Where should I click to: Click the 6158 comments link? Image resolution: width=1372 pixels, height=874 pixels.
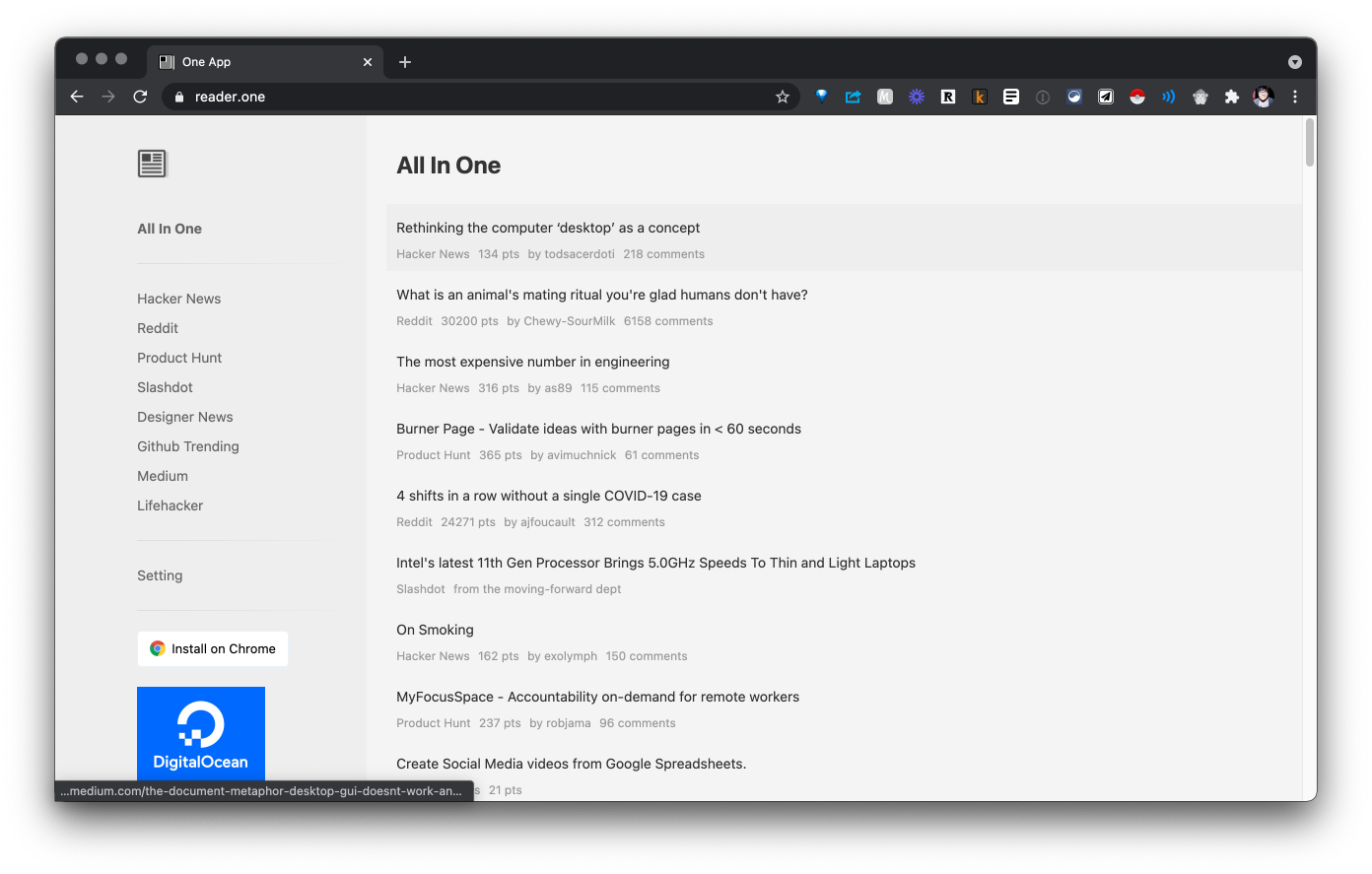click(x=668, y=321)
